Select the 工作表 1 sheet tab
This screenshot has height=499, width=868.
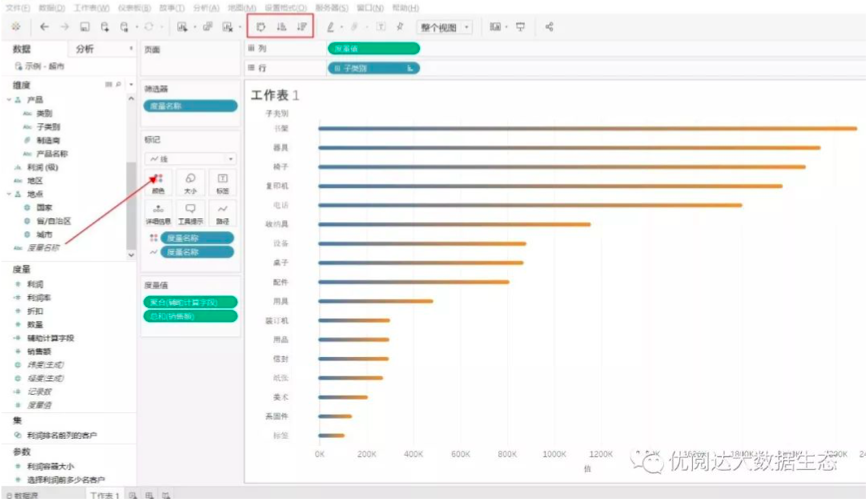(104, 495)
